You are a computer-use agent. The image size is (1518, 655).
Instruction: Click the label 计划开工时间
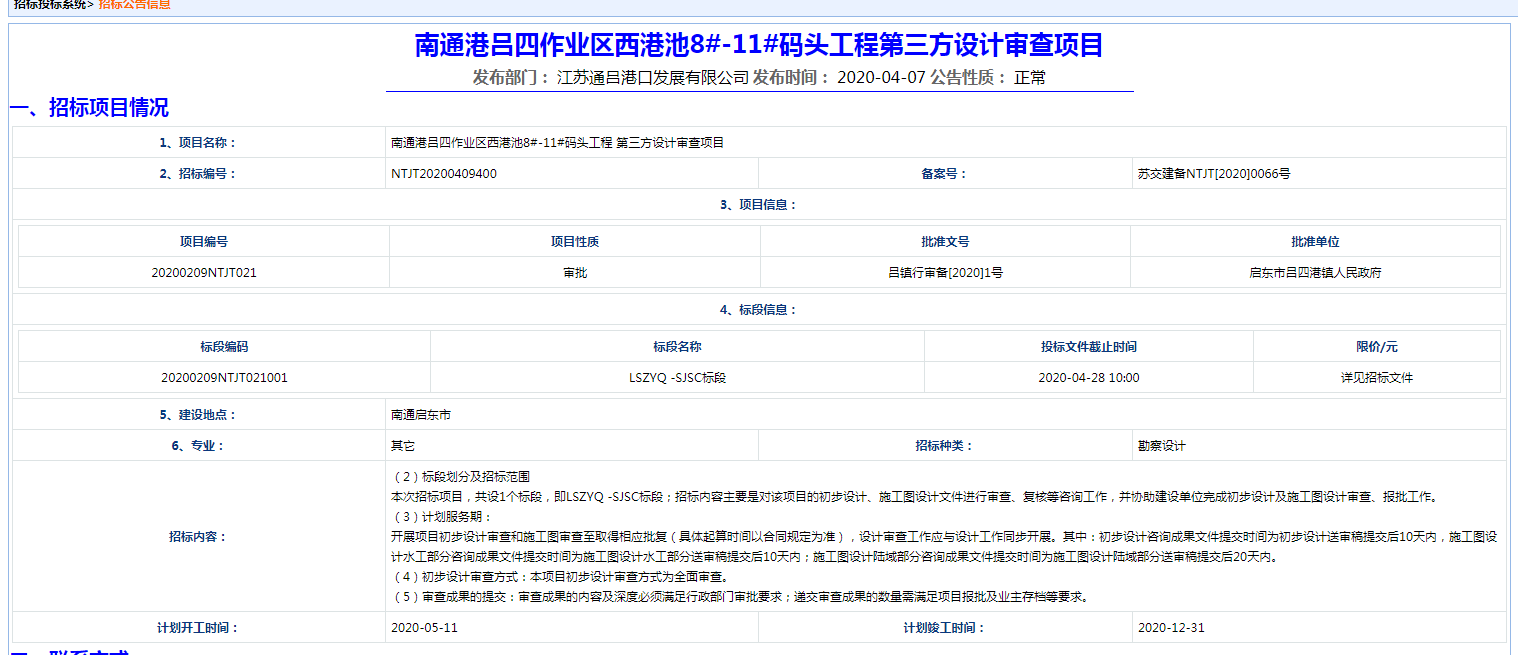point(199,628)
